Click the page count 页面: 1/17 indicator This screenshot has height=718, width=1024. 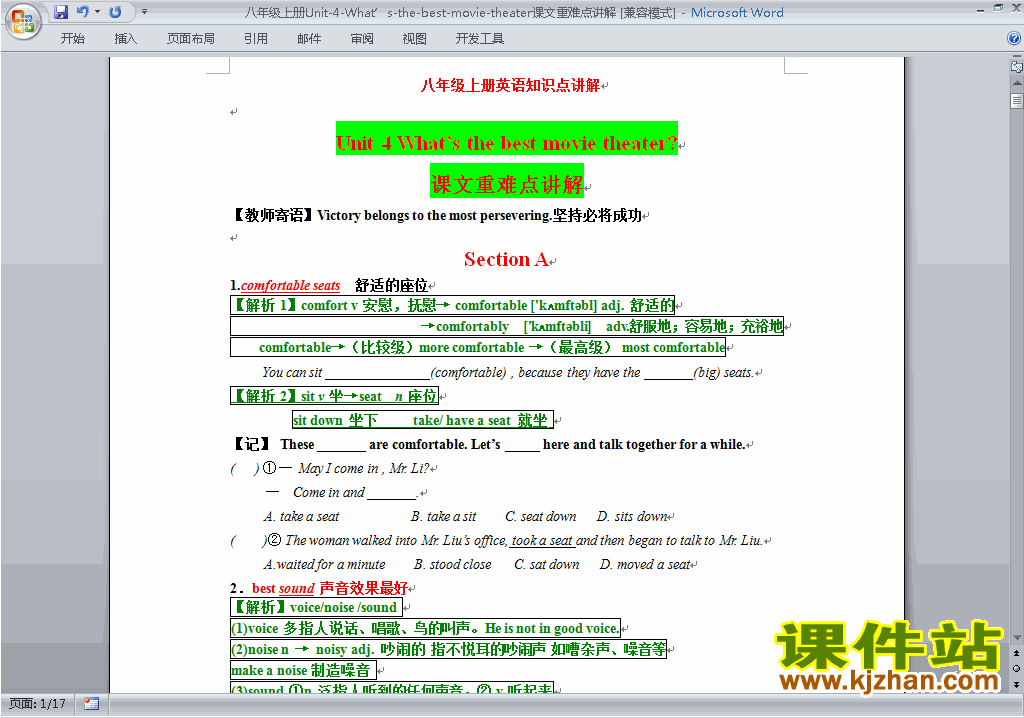[37, 704]
